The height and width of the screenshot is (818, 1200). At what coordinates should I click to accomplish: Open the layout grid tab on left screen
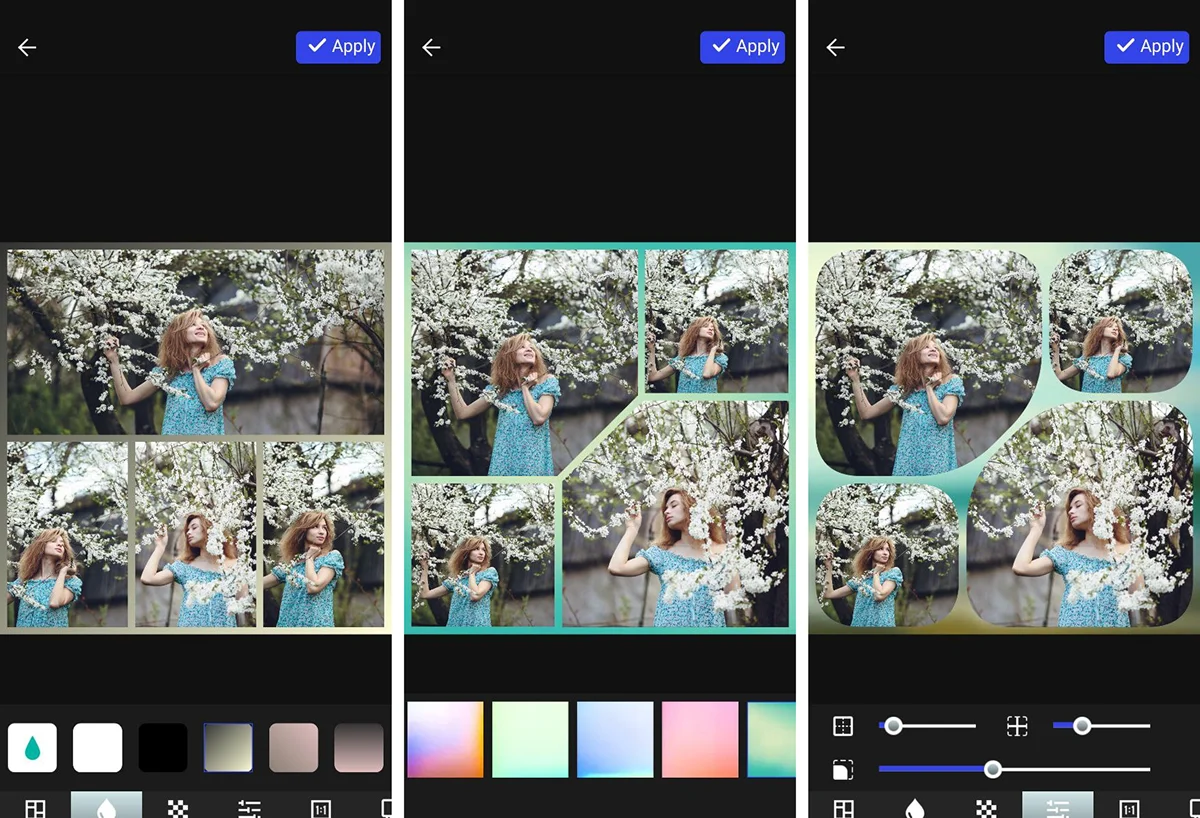pos(35,807)
